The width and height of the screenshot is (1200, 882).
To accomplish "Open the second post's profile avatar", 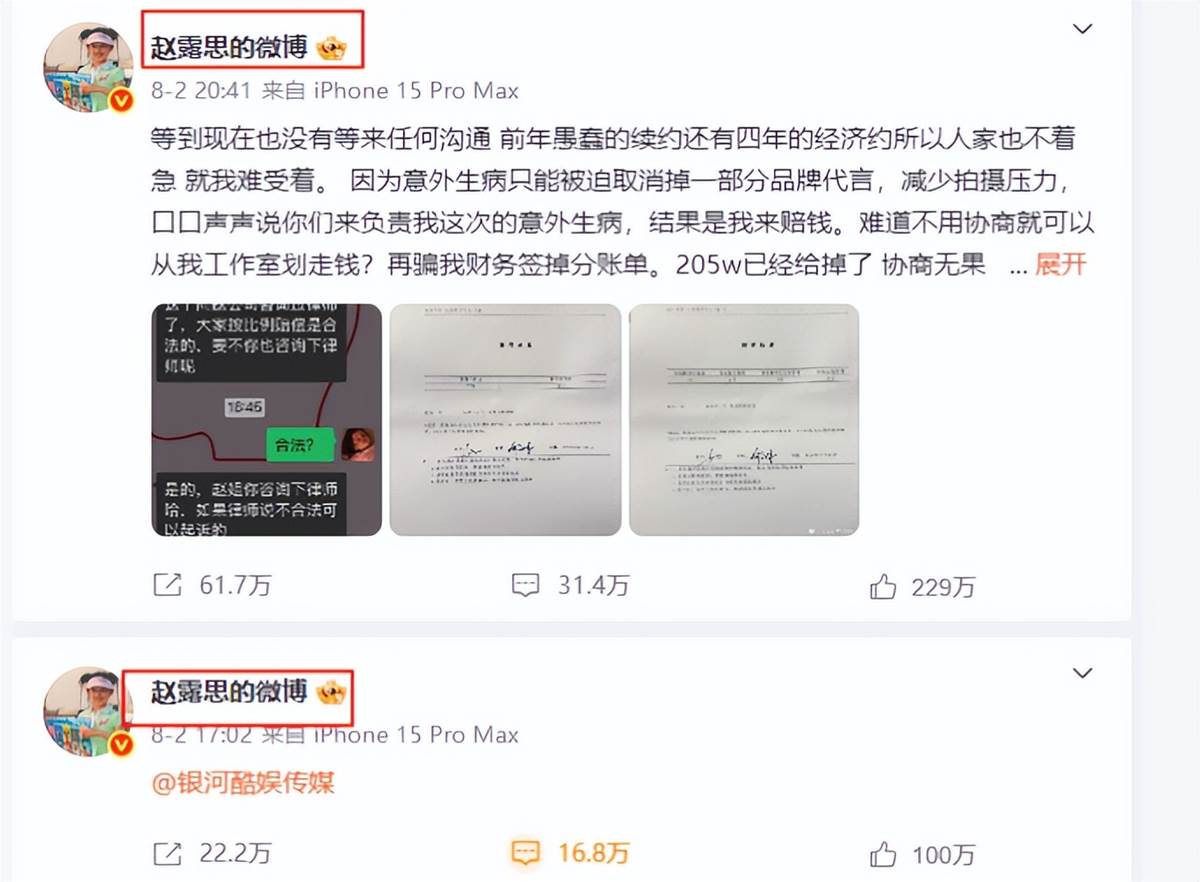I will [88, 712].
